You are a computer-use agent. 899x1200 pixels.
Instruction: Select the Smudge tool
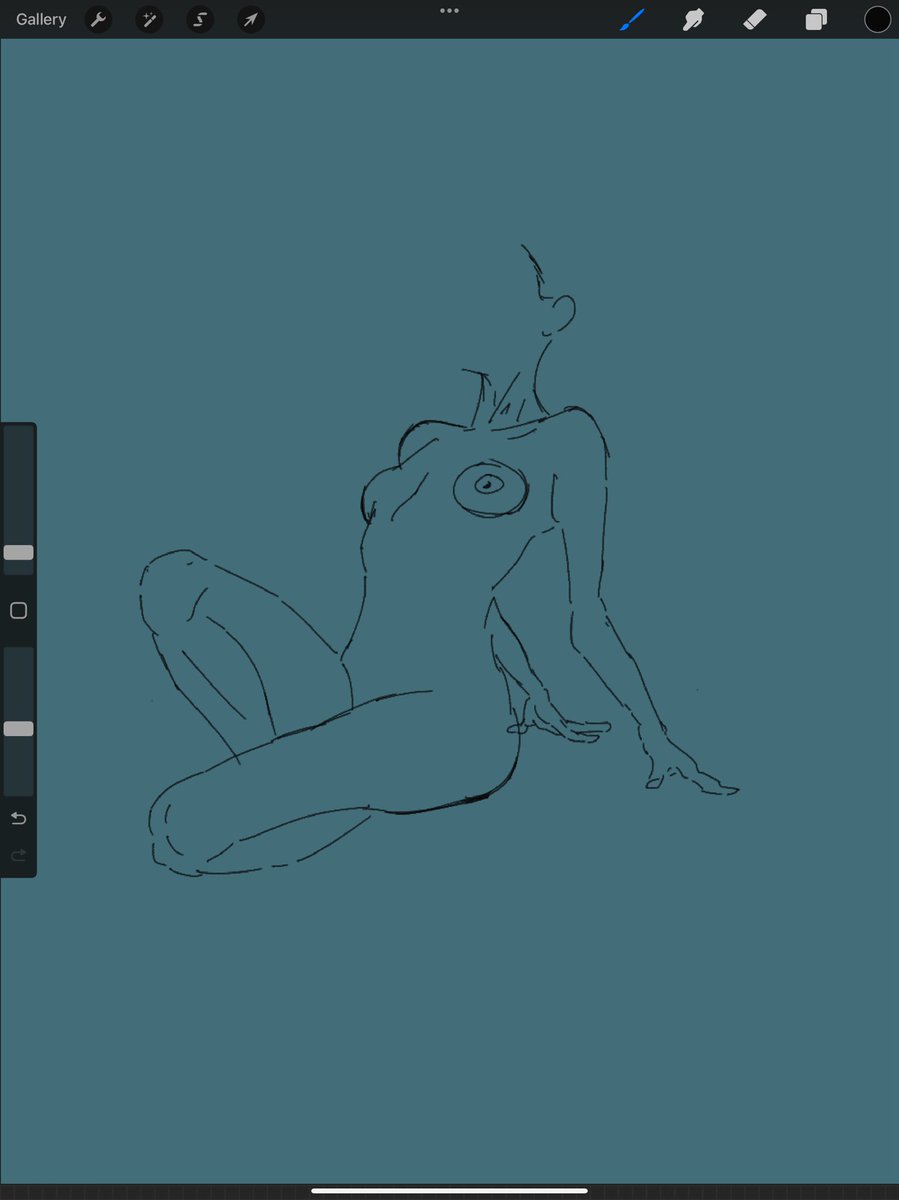tap(693, 19)
